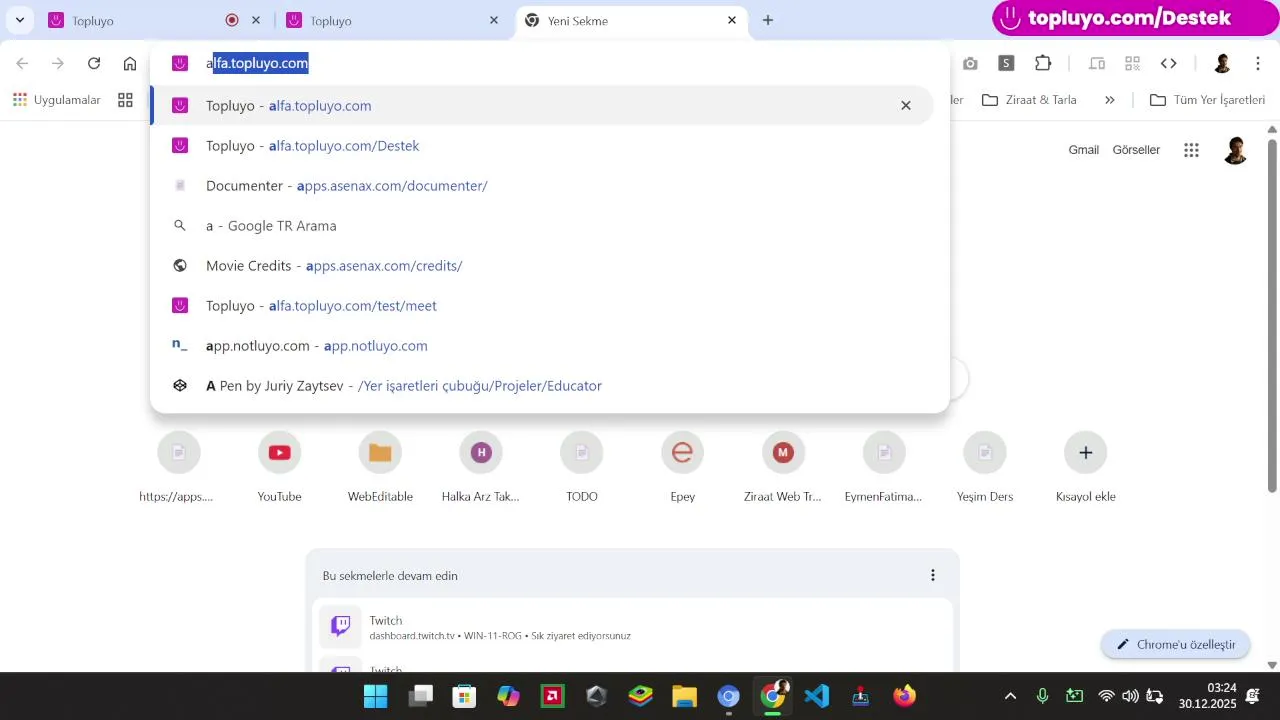Screen dimensions: 1280x720
Task: Open the Epey shortcut
Action: click(683, 468)
